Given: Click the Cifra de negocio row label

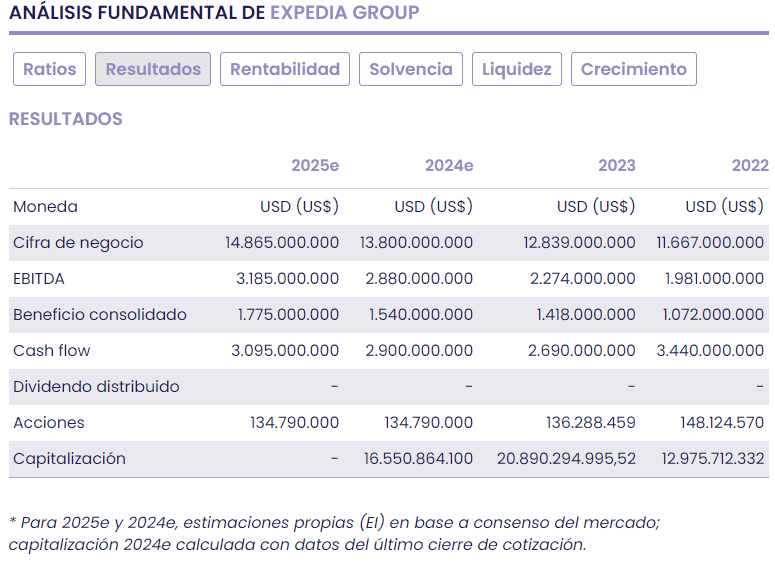Looking at the screenshot, I should [78, 243].
